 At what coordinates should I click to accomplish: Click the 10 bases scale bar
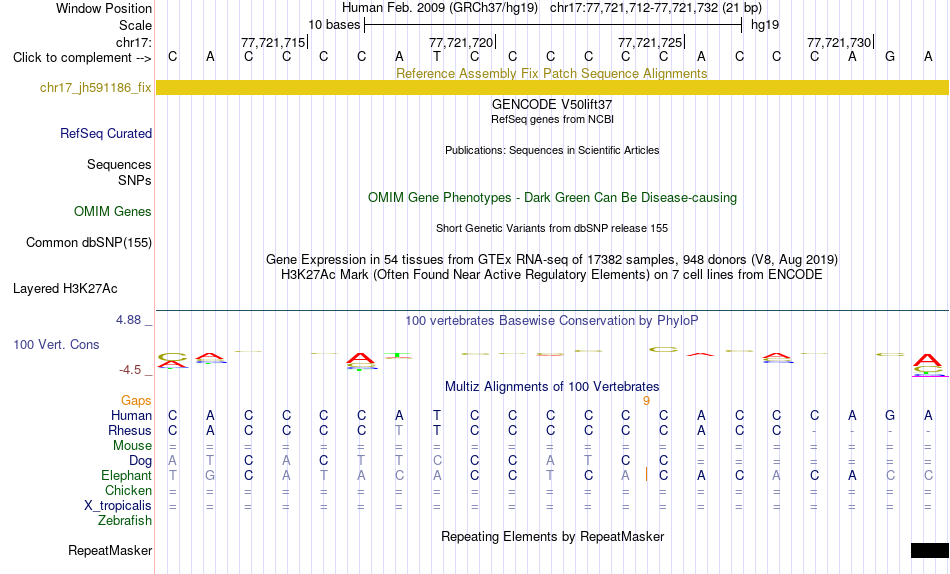[x=553, y=25]
